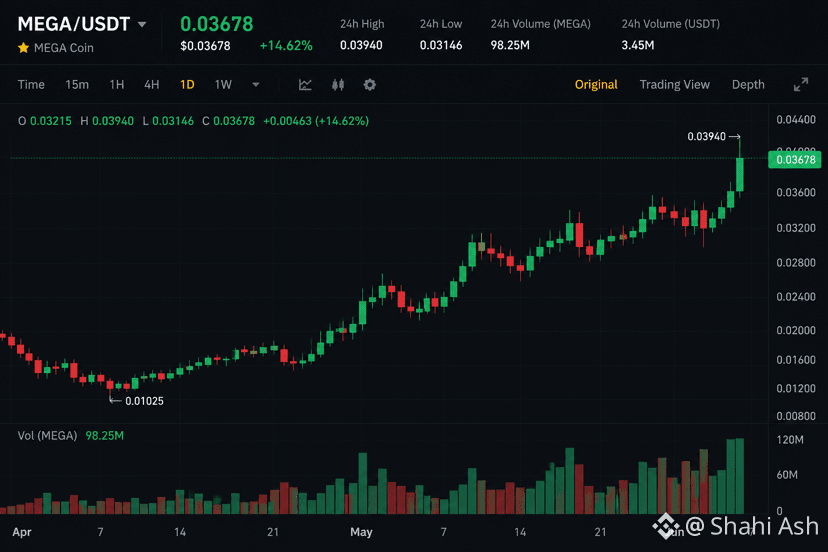Click the current price tag 0.03678 on axis
The image size is (828, 552).
point(795,160)
